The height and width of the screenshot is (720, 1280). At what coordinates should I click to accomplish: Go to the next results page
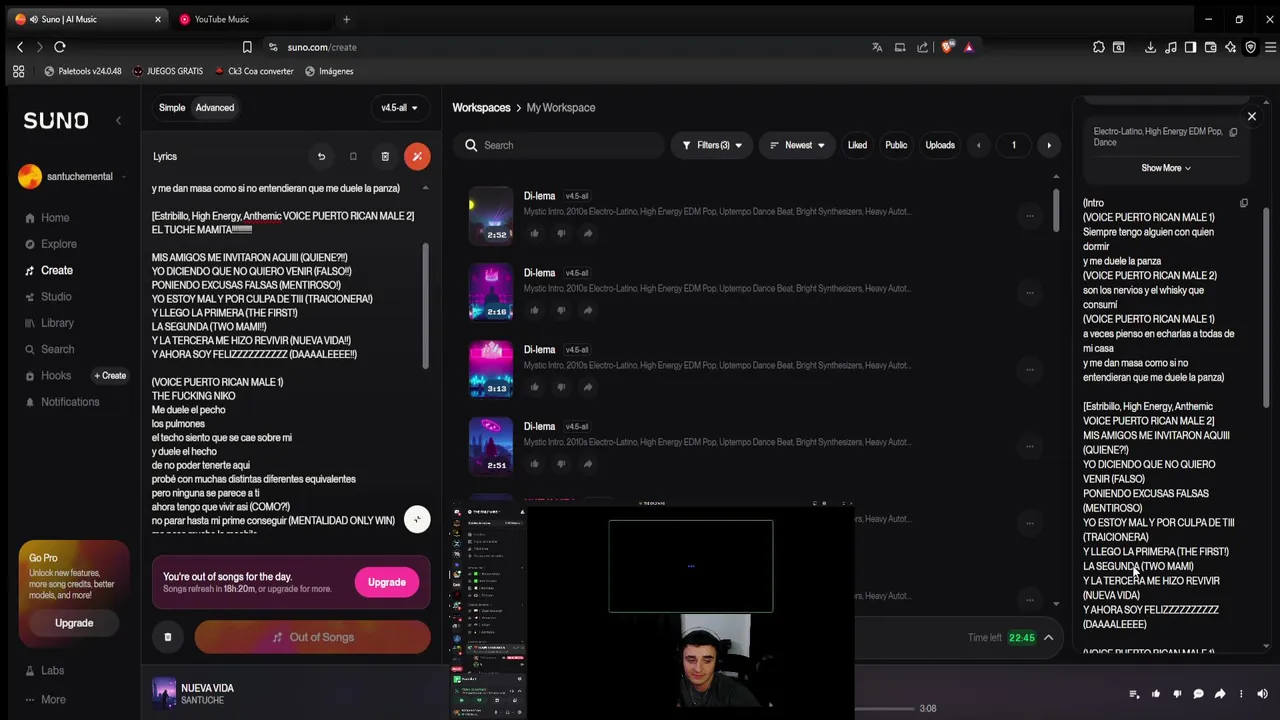[x=1048, y=145]
